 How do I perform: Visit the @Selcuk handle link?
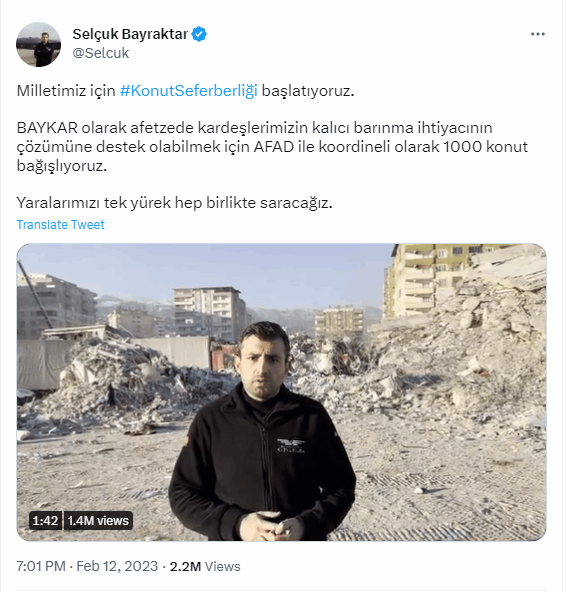(101, 53)
